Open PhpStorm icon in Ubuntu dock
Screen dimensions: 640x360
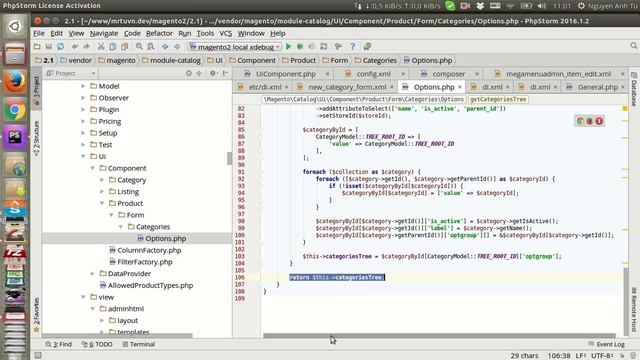[x=15, y=137]
